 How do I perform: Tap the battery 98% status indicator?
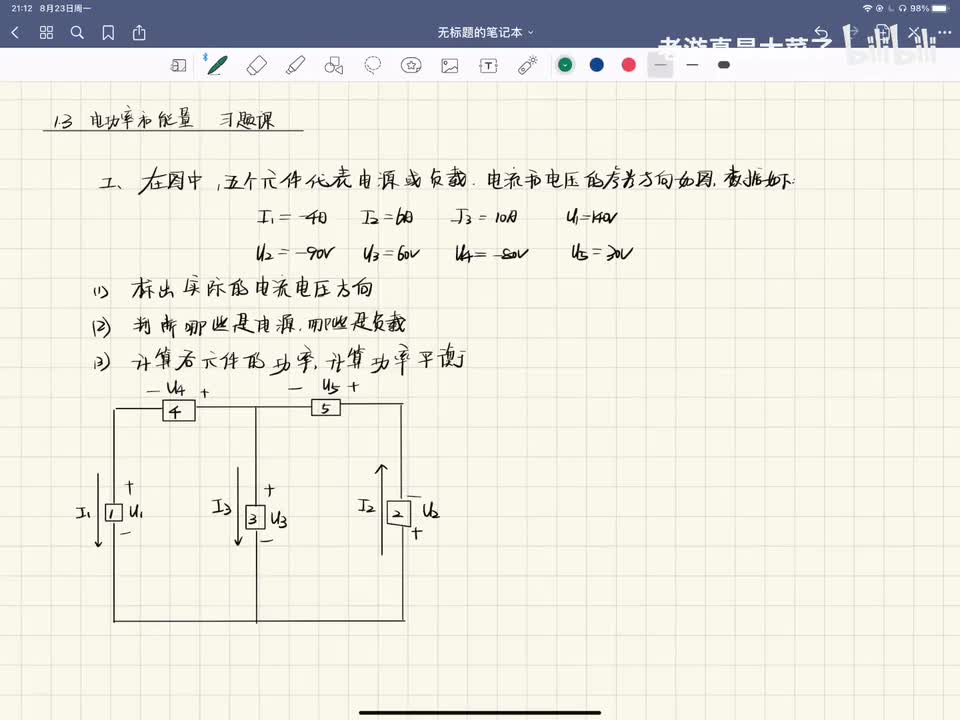928,8
